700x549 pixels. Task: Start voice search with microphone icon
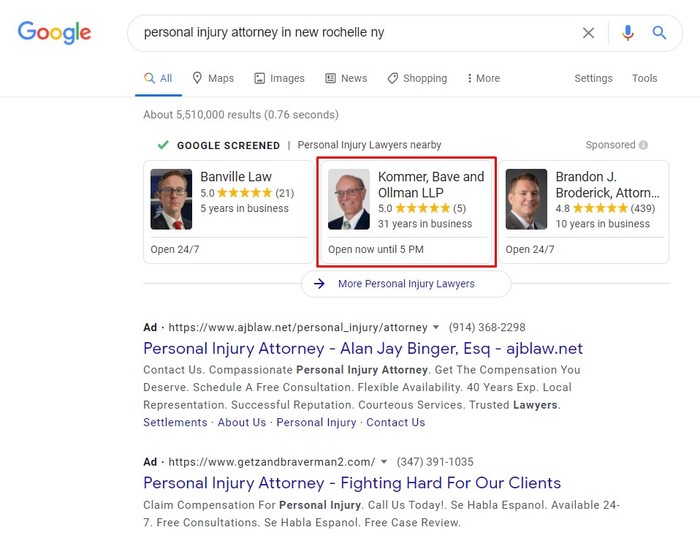(x=628, y=33)
